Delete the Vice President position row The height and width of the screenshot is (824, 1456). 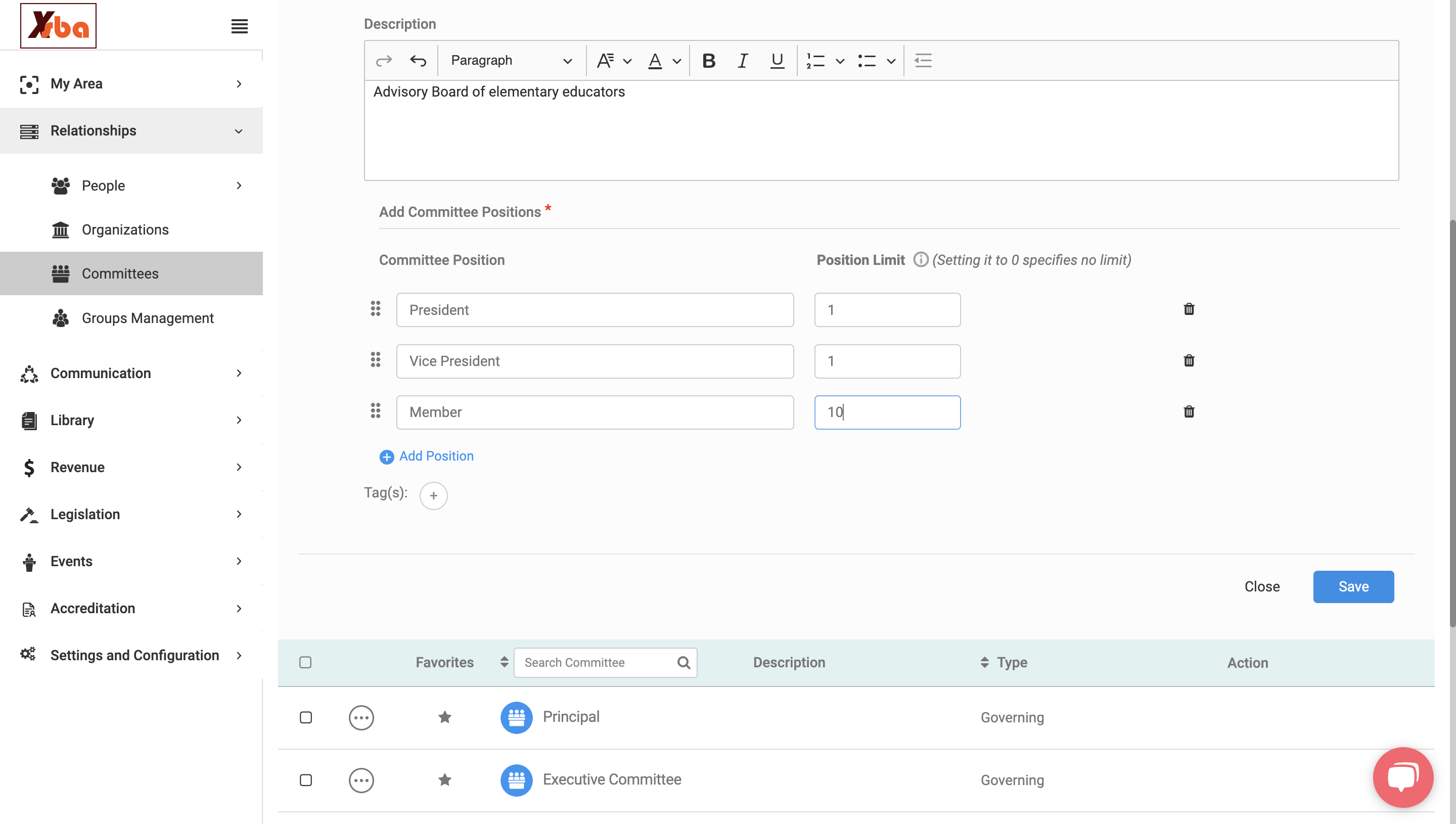pyautogui.click(x=1189, y=360)
